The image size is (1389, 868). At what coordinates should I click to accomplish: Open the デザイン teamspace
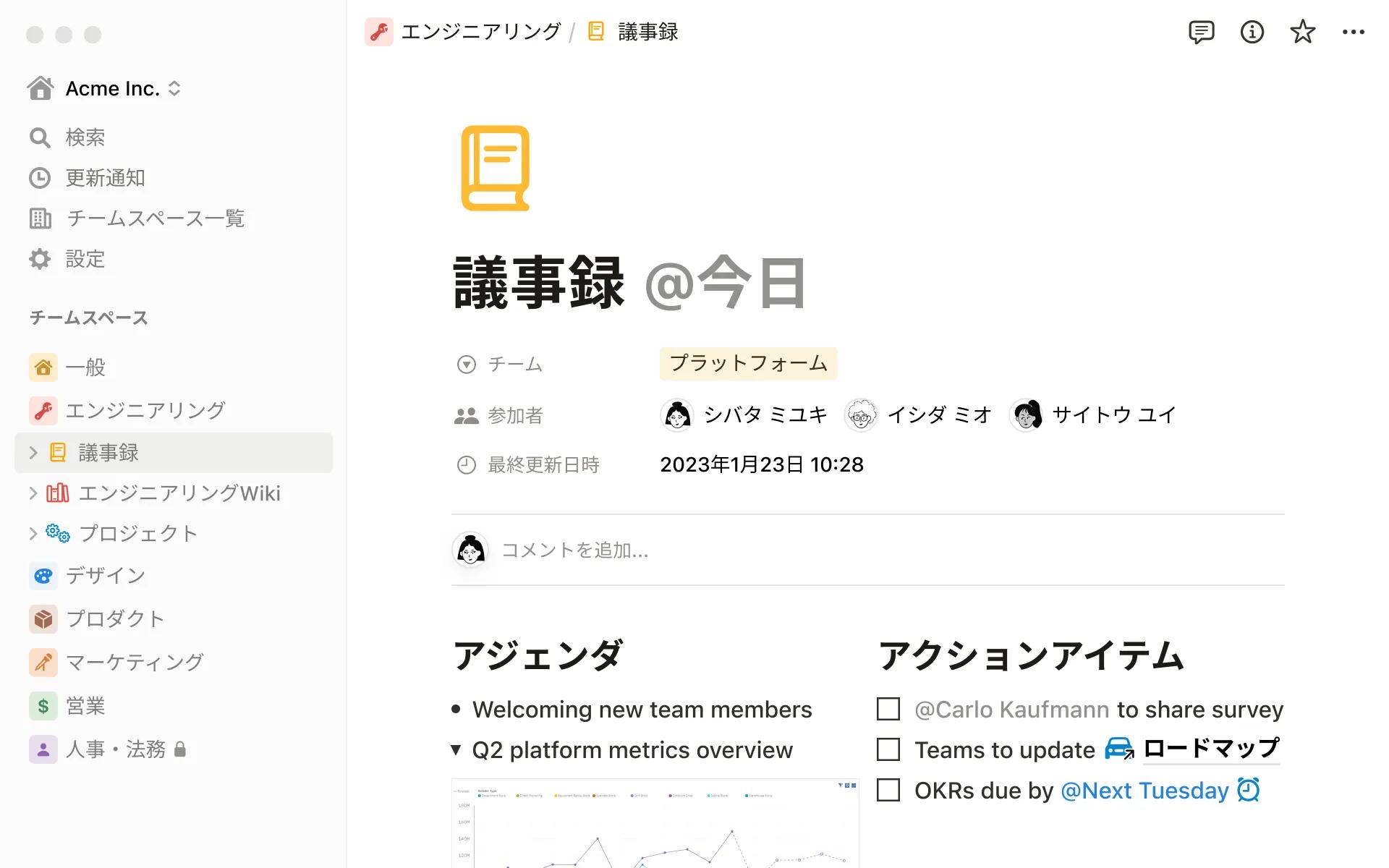tap(106, 576)
